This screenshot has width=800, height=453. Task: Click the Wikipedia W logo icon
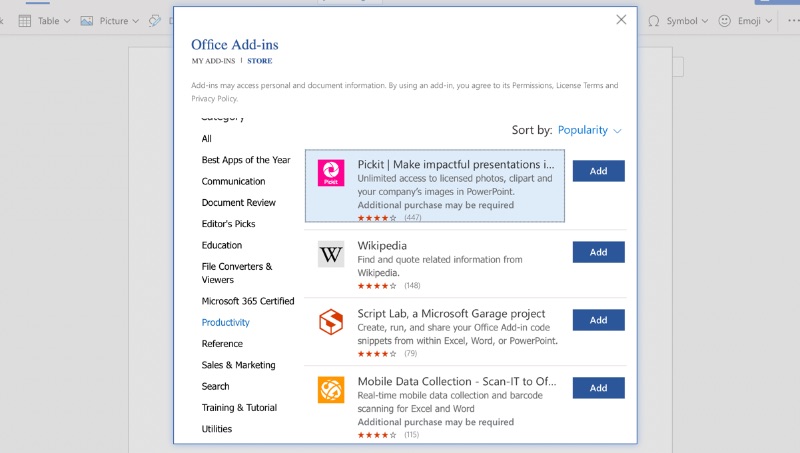click(x=331, y=254)
